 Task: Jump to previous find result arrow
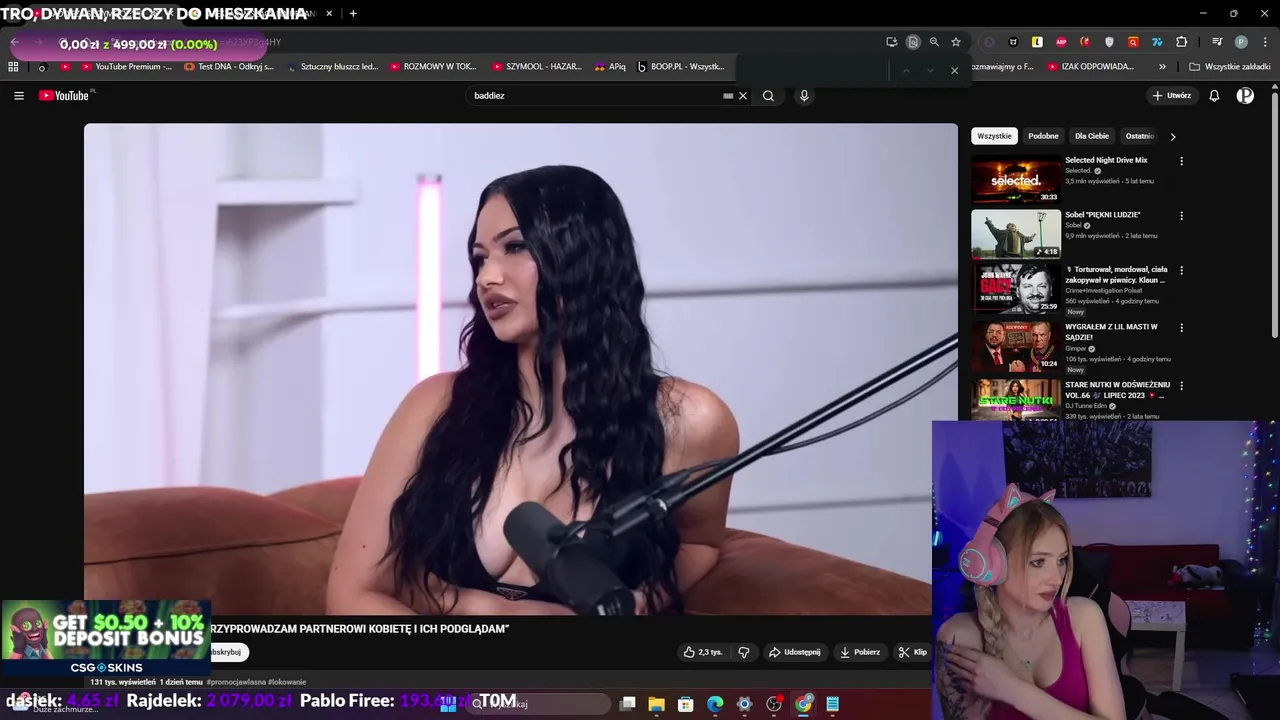906,70
